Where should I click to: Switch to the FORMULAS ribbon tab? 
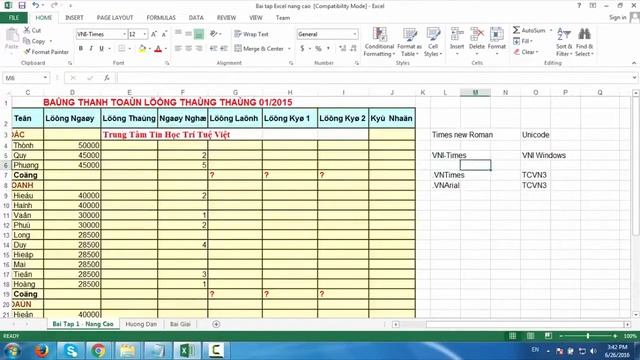click(161, 18)
